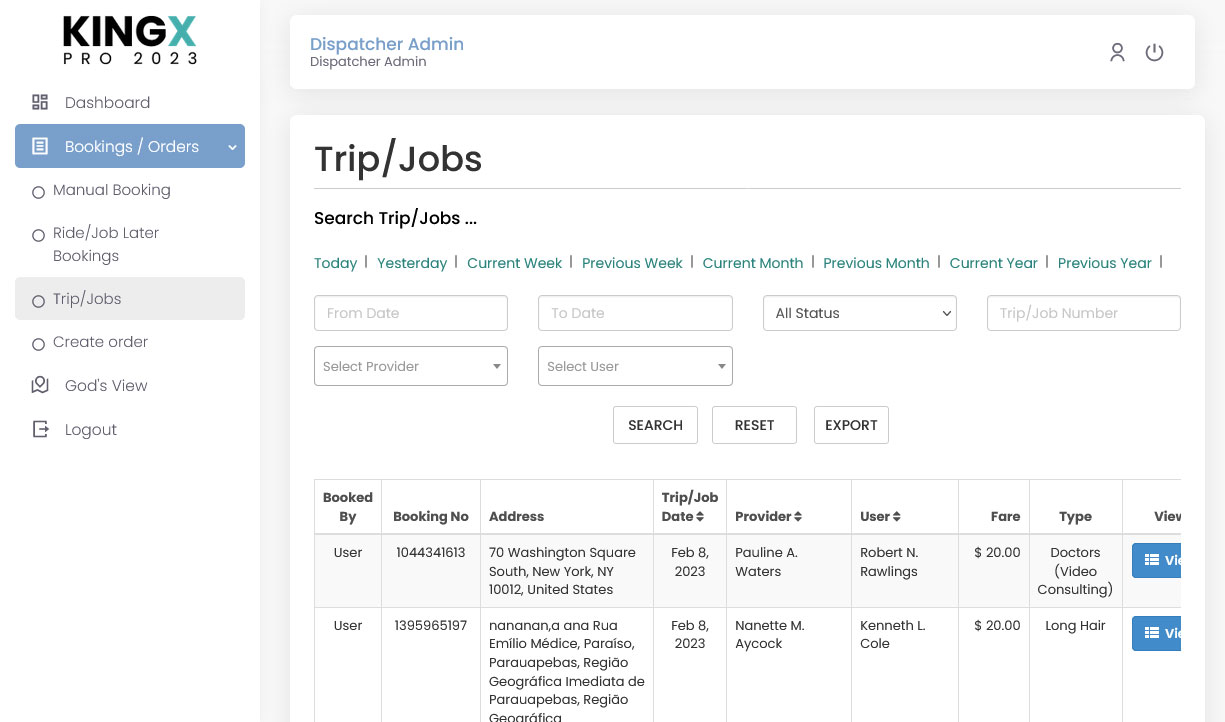The width and height of the screenshot is (1225, 722).
Task: Click the Logout door icon in sidebar
Action: (40, 429)
